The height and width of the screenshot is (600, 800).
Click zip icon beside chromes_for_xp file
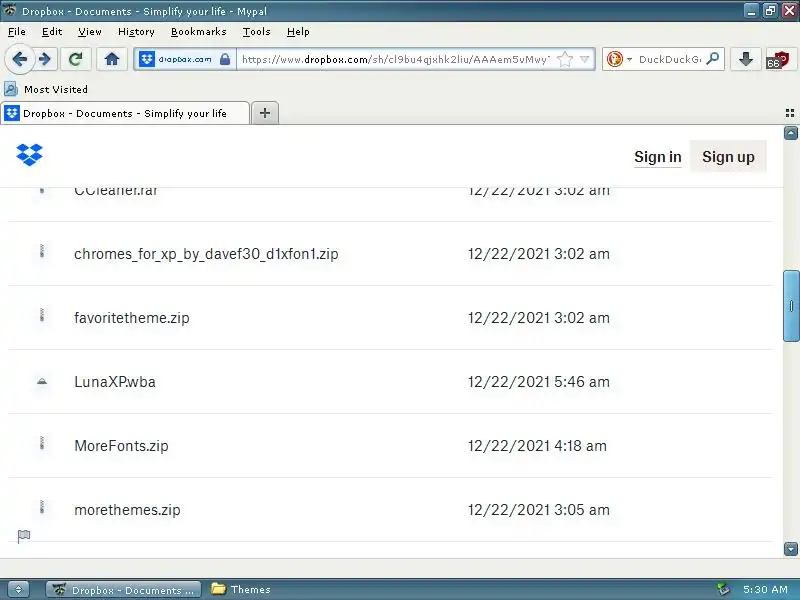coord(42,251)
